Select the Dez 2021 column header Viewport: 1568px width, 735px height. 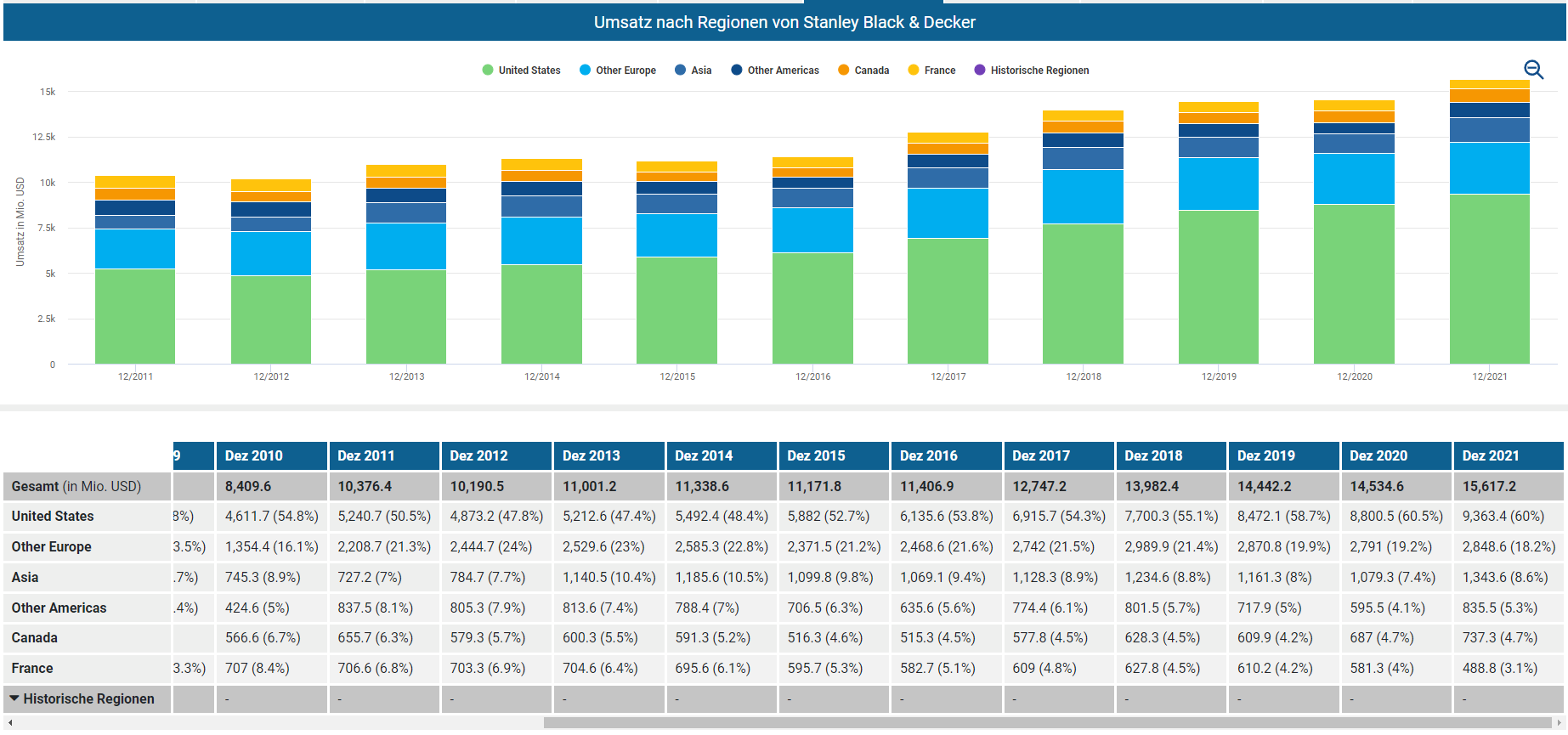point(1508,455)
